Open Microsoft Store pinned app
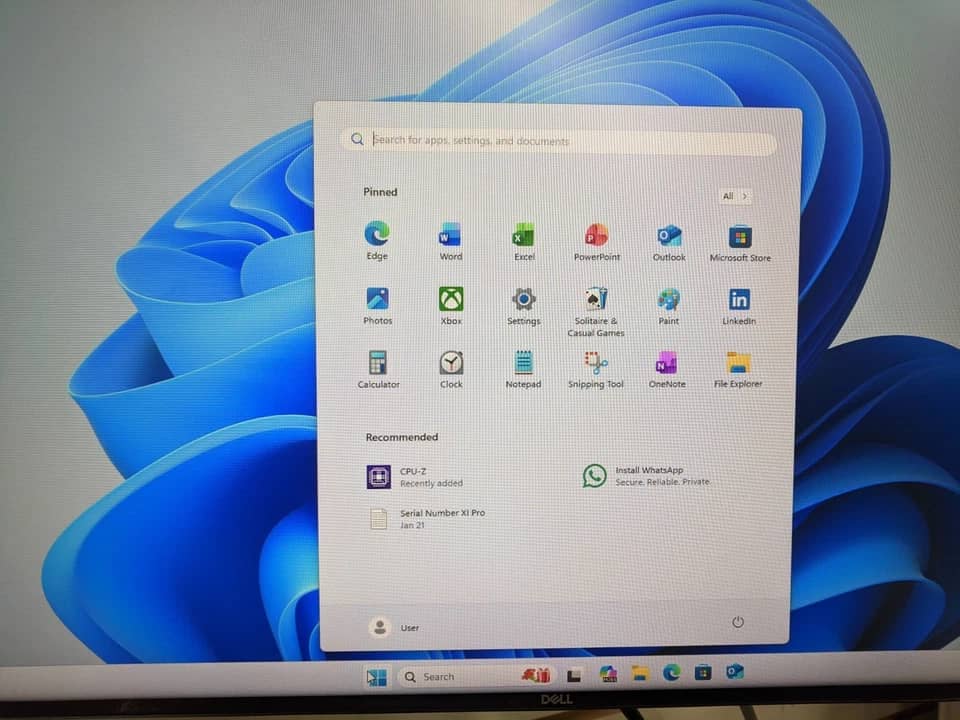The width and height of the screenshot is (960, 720). (740, 243)
